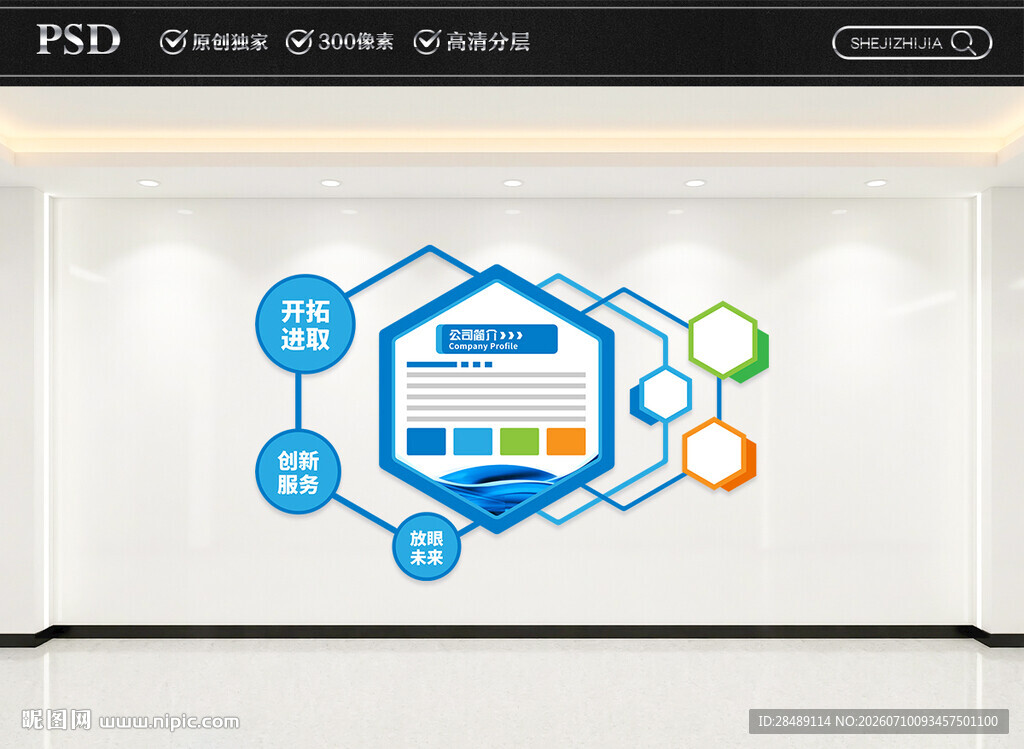Viewport: 1024px width, 749px height.
Task: Select the green color square in panel
Action: [x=519, y=441]
